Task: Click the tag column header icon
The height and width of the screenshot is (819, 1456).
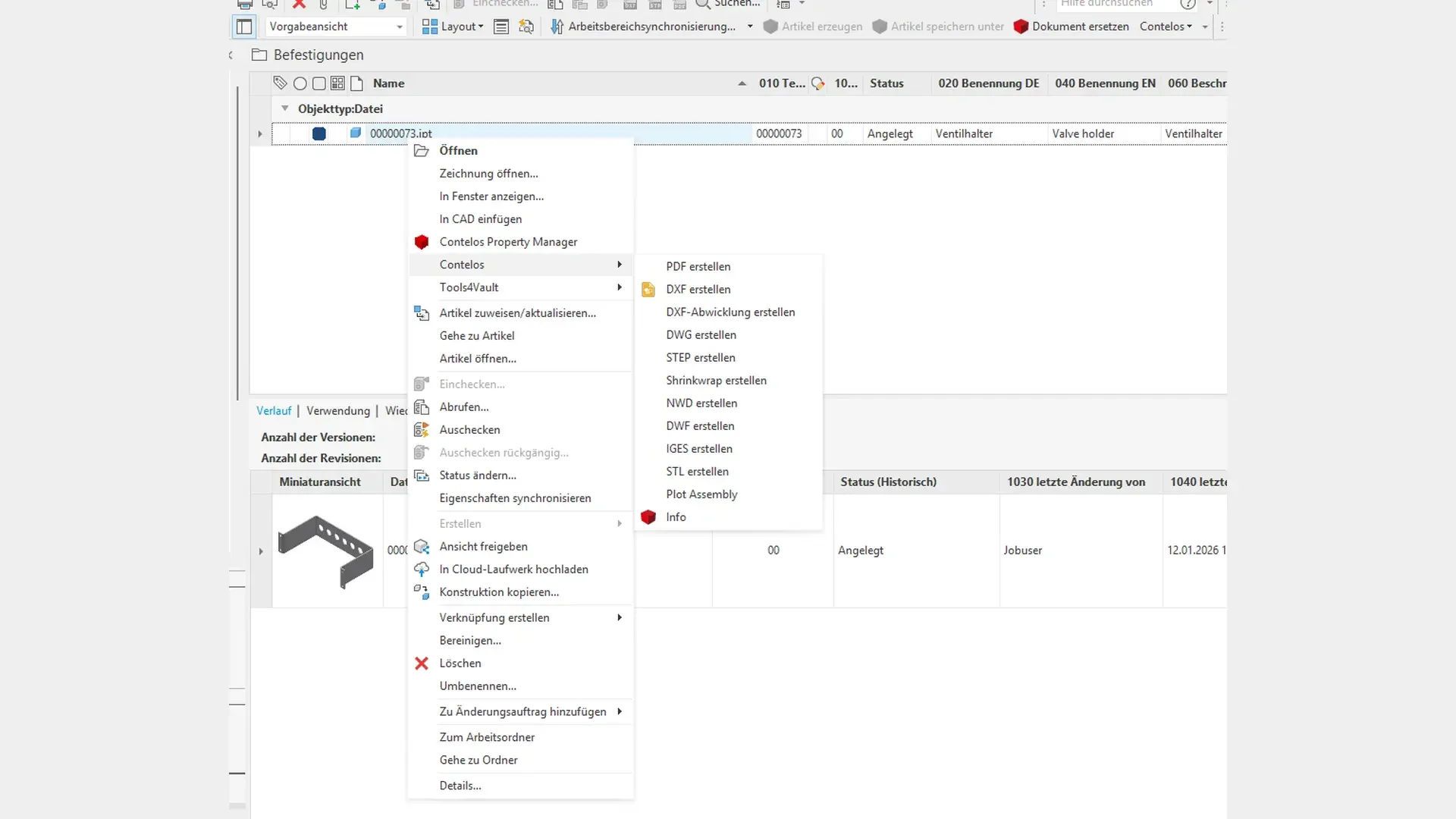Action: click(280, 83)
